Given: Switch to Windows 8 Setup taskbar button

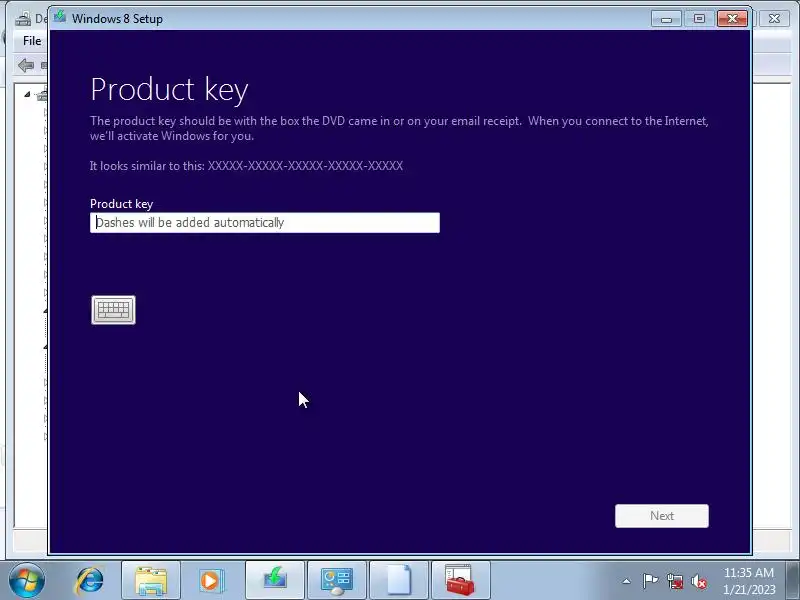Looking at the screenshot, I should pyautogui.click(x=275, y=581).
